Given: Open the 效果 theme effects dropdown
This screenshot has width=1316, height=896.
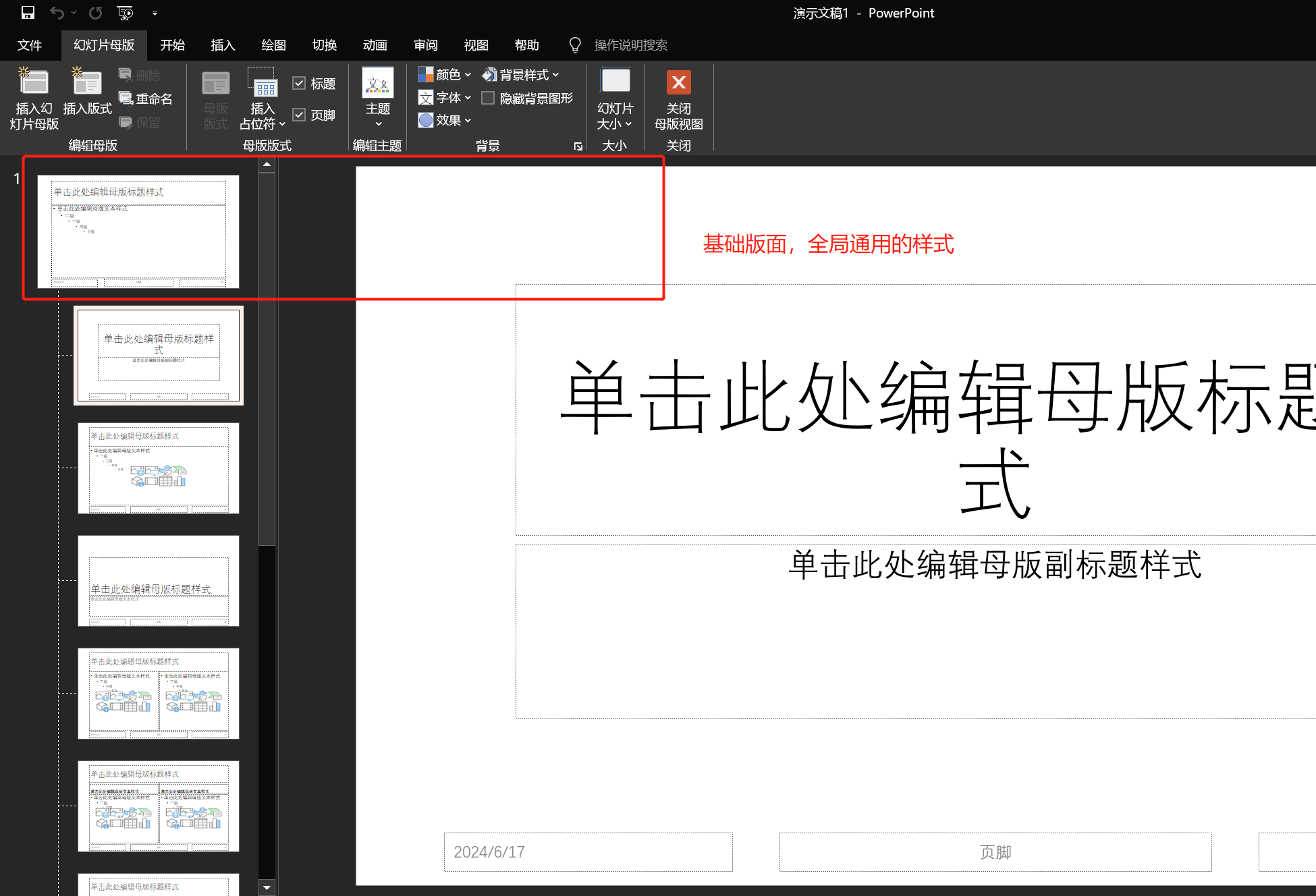Looking at the screenshot, I should (444, 120).
